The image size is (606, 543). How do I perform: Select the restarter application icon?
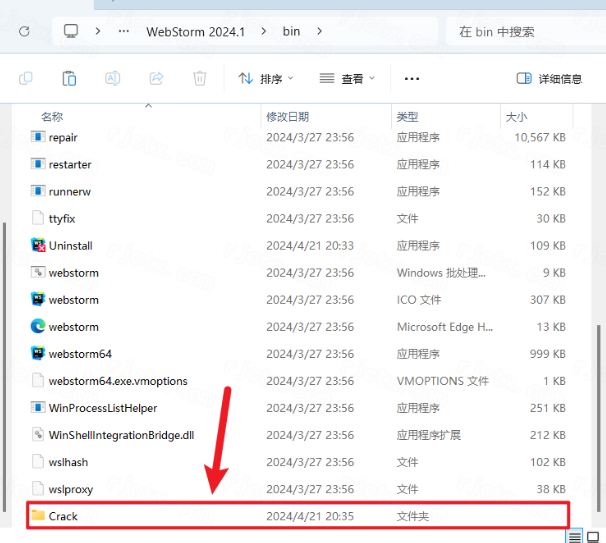[38, 164]
